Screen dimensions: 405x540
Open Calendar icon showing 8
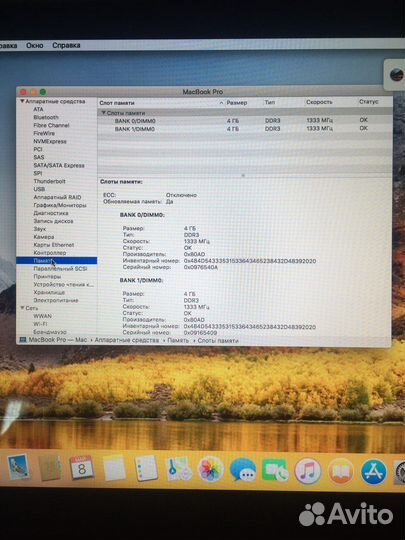tap(82, 467)
